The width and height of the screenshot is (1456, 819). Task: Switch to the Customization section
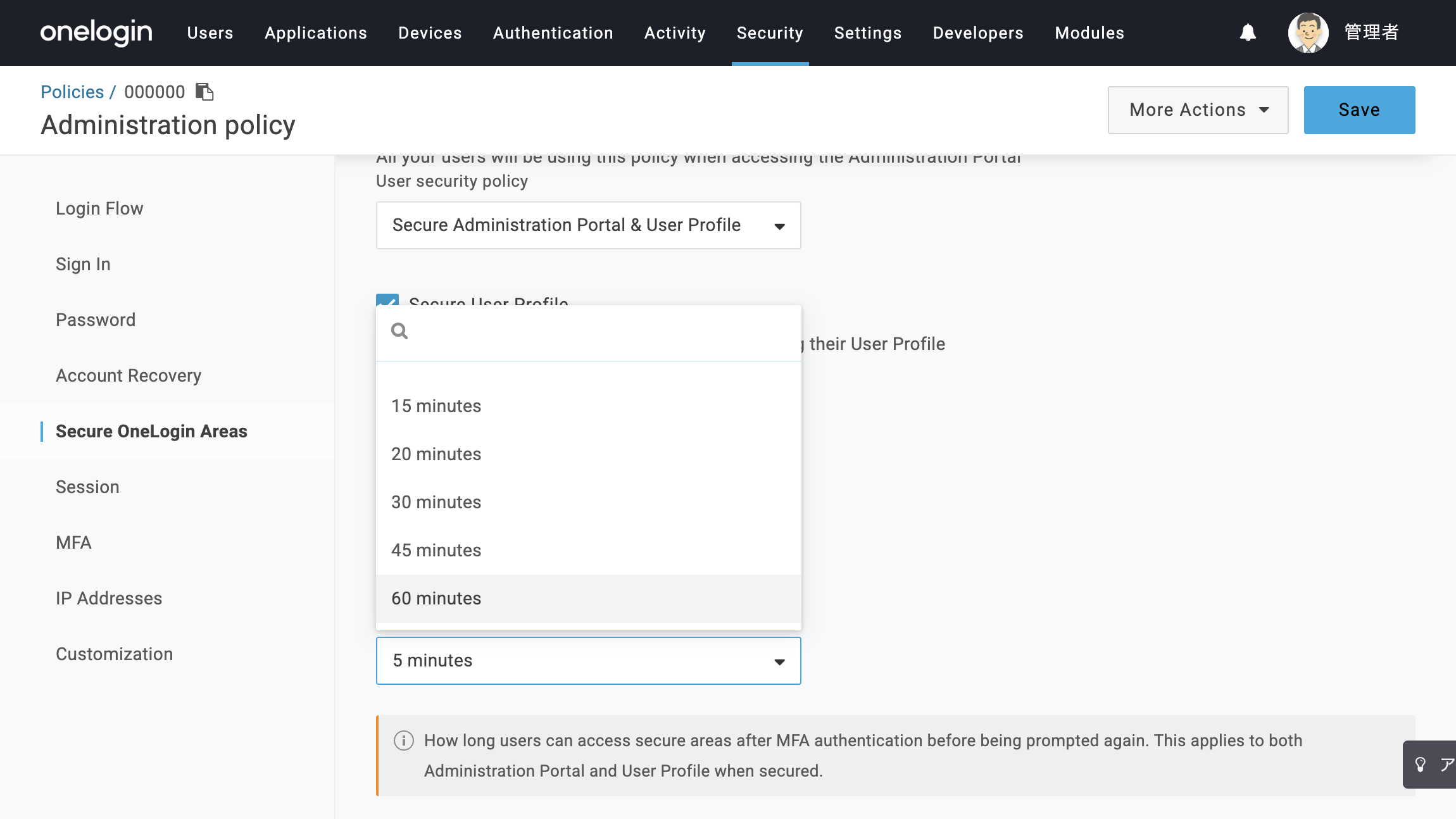pyautogui.click(x=115, y=654)
